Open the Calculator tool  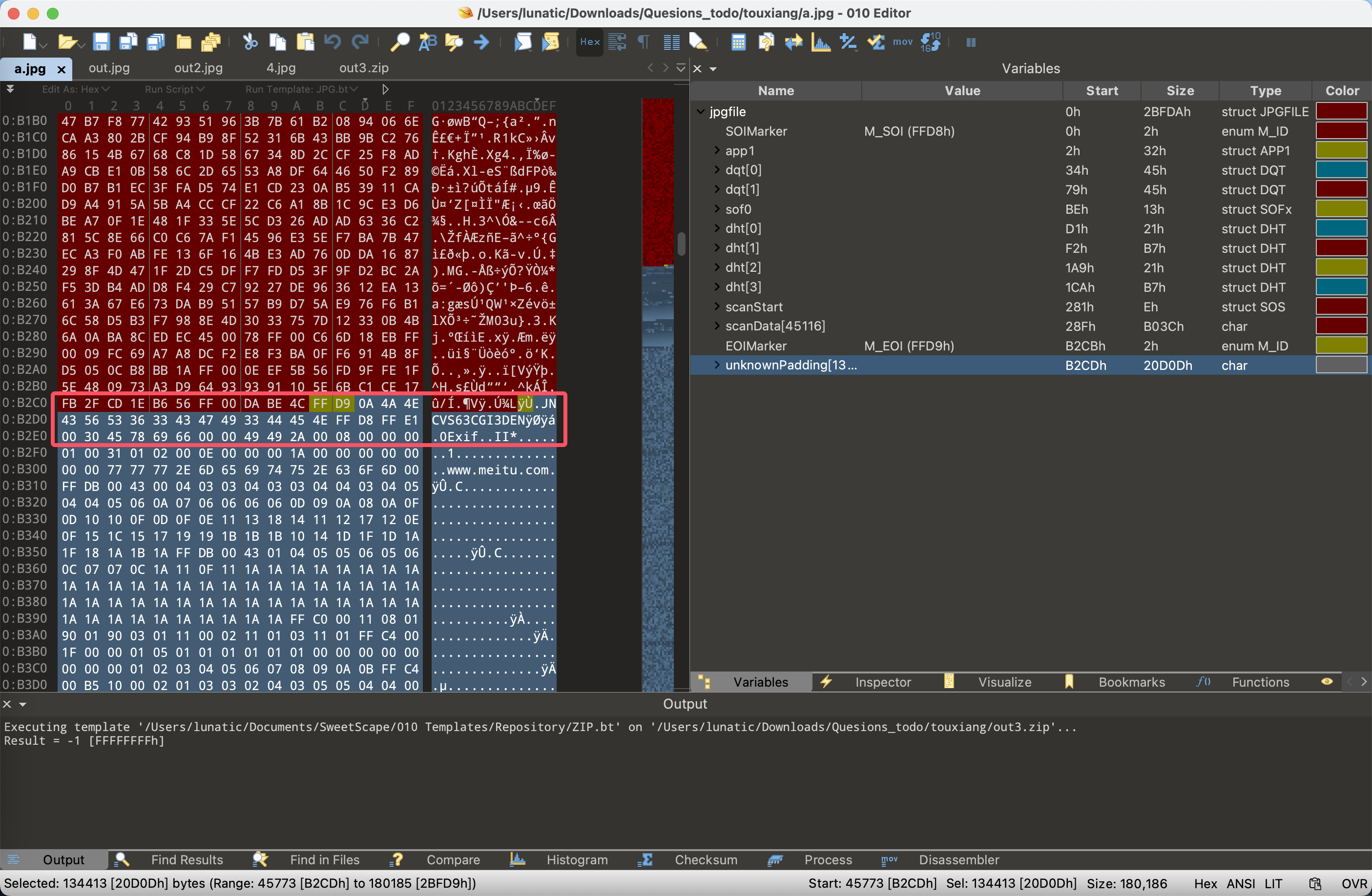click(x=738, y=42)
